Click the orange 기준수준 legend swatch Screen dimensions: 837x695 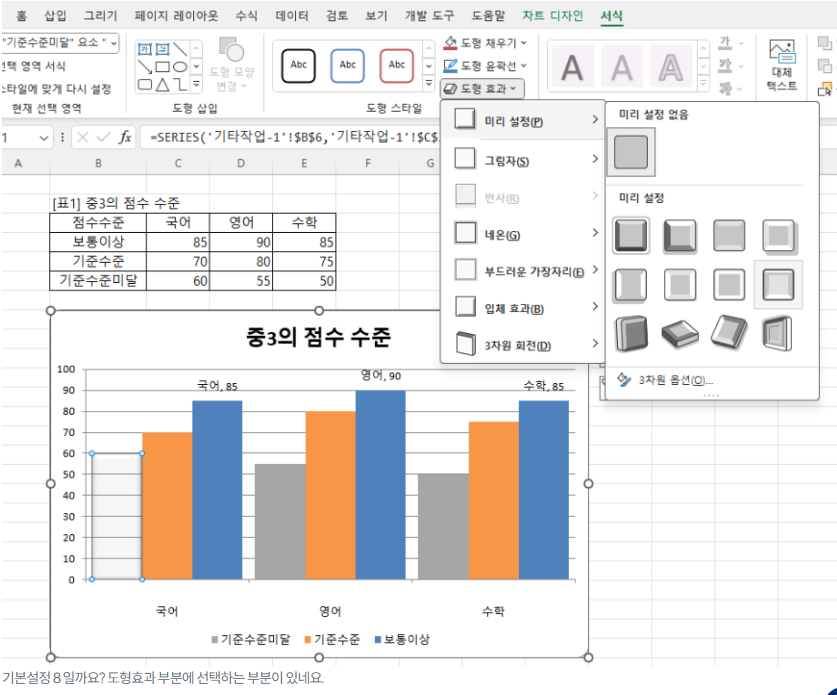(307, 639)
